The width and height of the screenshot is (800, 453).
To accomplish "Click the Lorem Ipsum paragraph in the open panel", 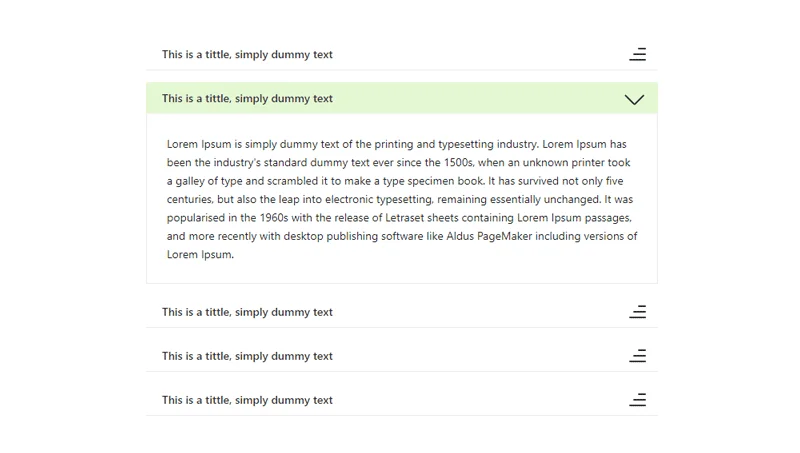I will tap(400, 199).
